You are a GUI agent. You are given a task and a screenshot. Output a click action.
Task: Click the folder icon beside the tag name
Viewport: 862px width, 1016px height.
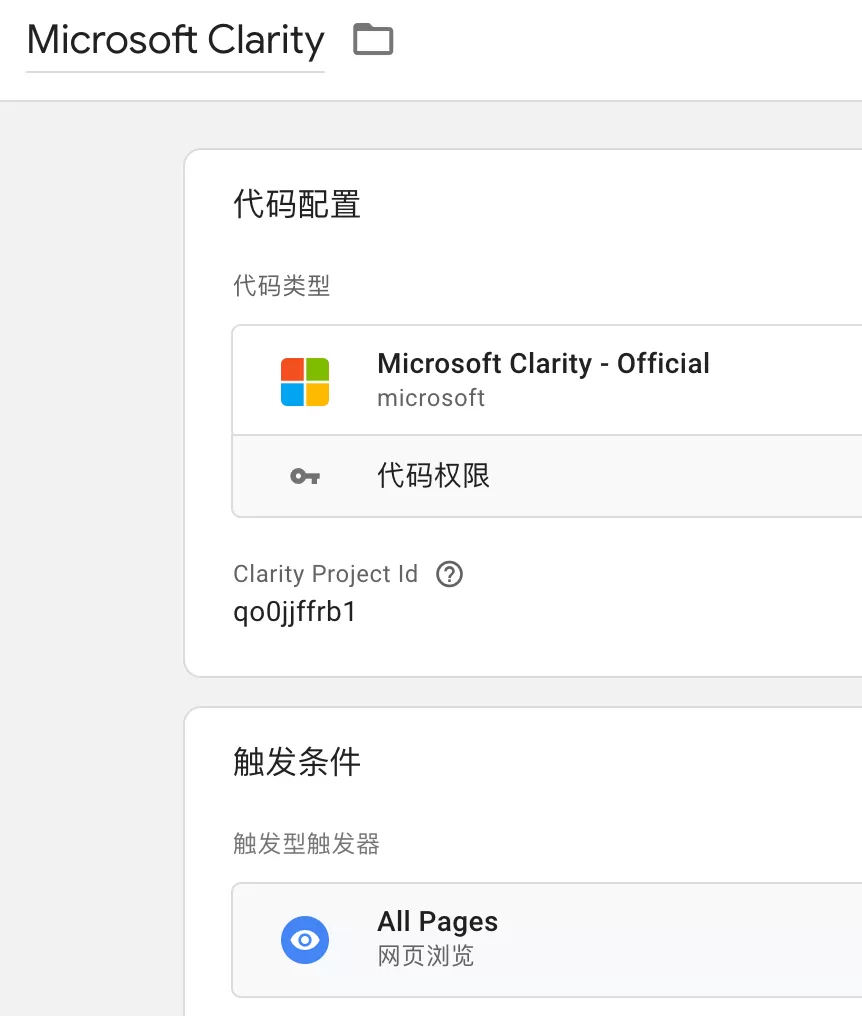(x=373, y=39)
